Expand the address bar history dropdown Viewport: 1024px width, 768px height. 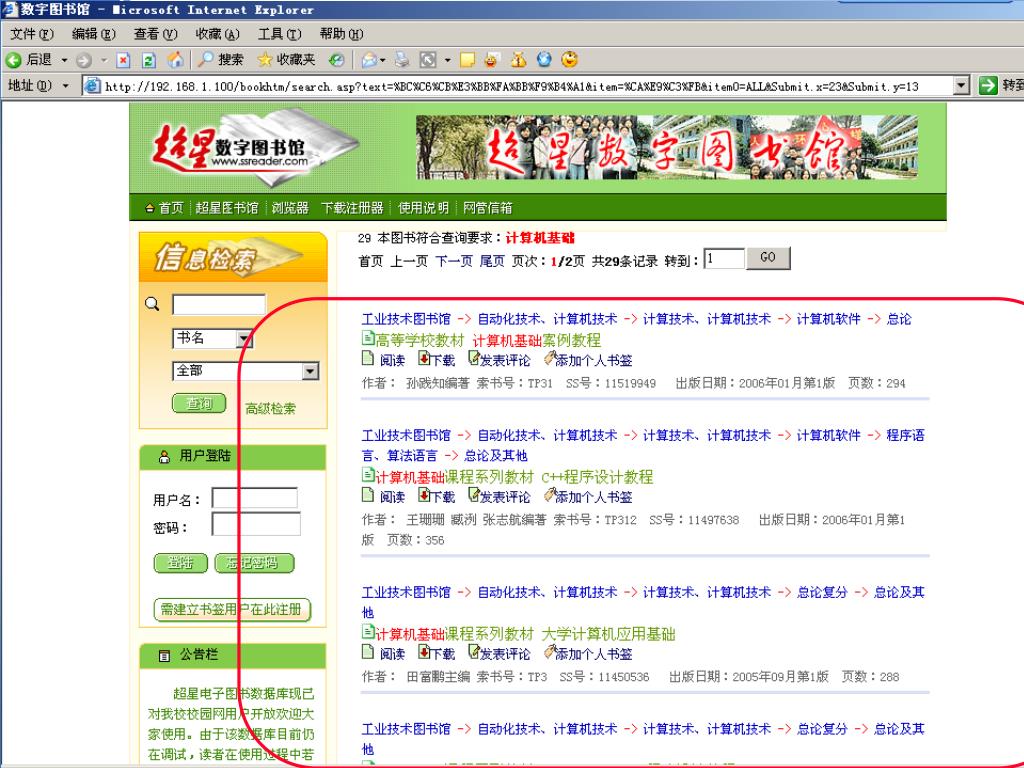(x=961, y=86)
